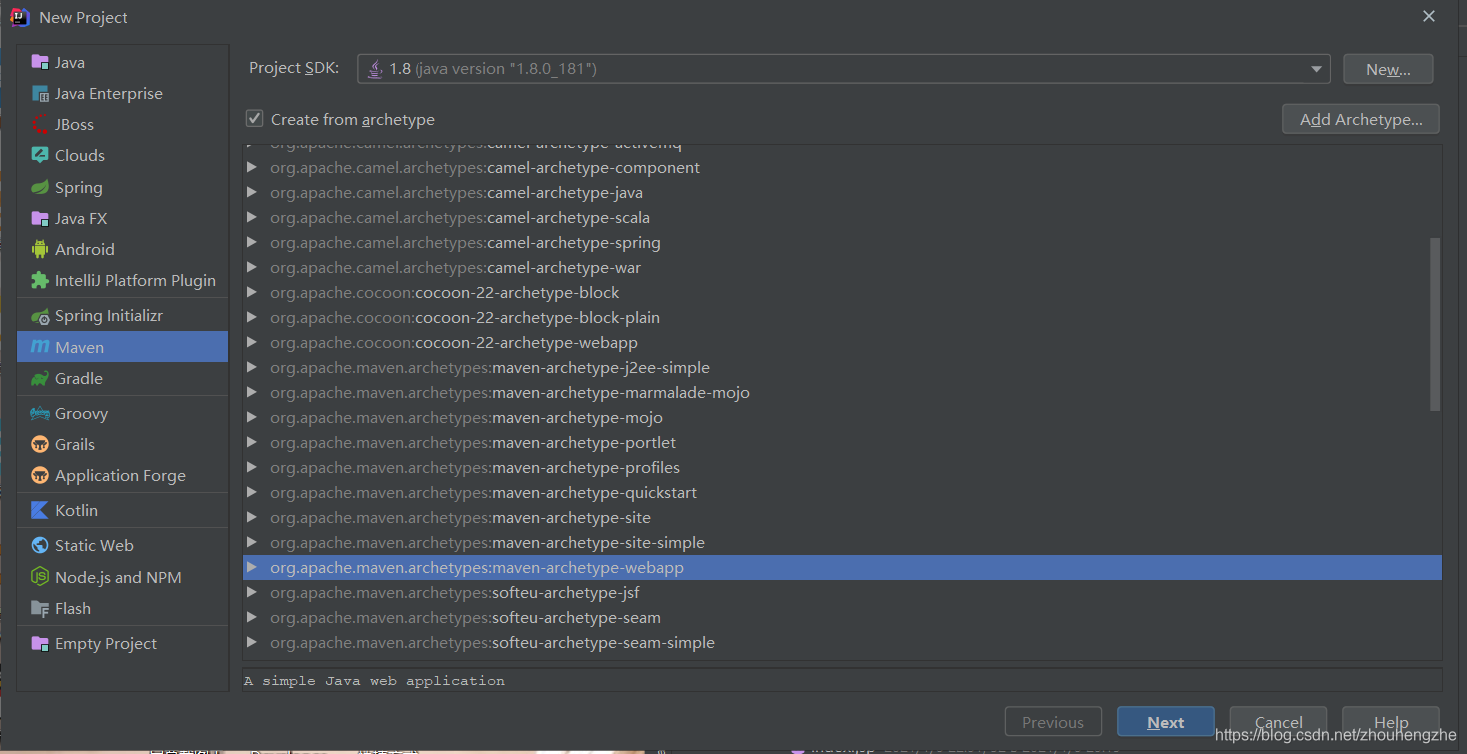This screenshot has width=1467, height=754.
Task: Click the IntelliJ logo in title bar
Action: (x=20, y=17)
